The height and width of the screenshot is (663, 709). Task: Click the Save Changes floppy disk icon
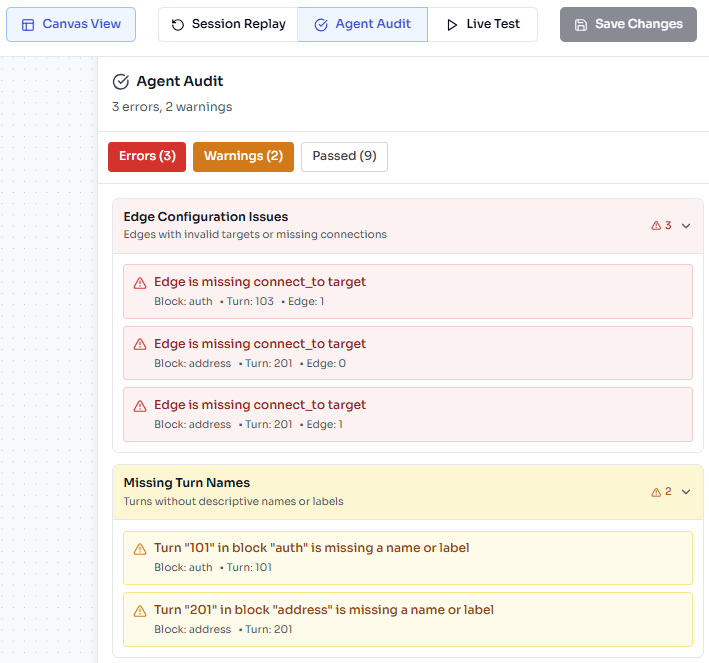[x=581, y=24]
